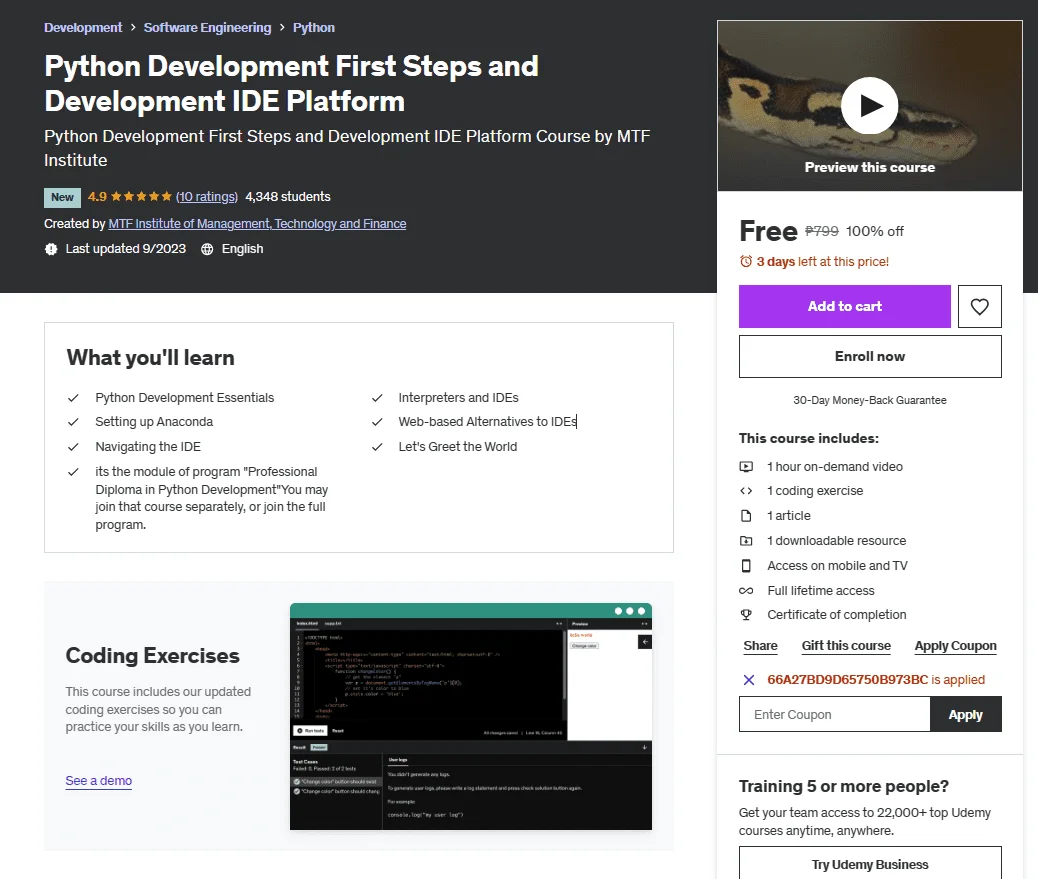This screenshot has height=879, width=1038.
Task: Click the 4.9 rating number
Action: 97,197
